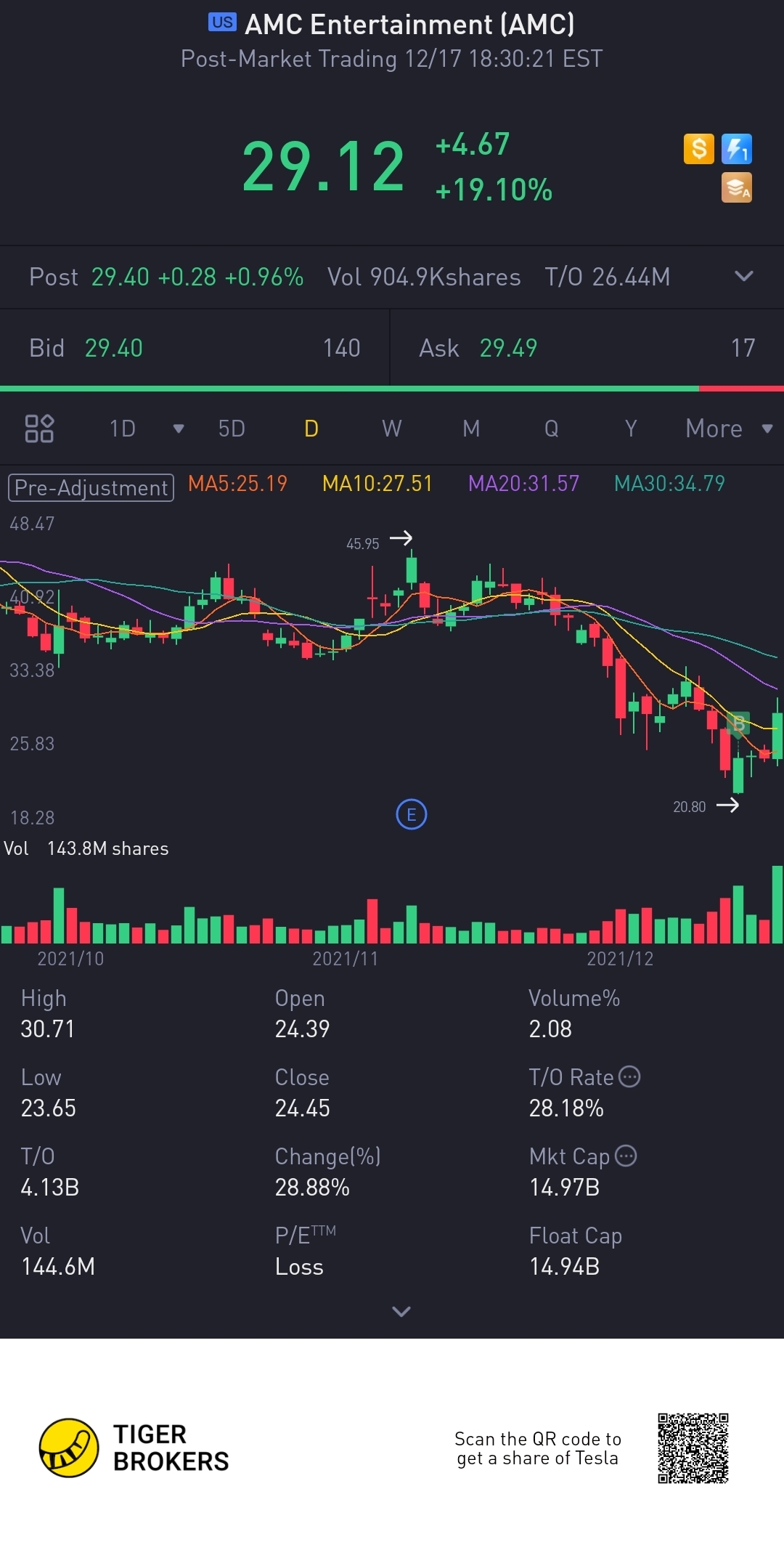Viewport: 784px width, 1558px height.
Task: Tap the Vol 144.6M value
Action: click(x=58, y=1266)
